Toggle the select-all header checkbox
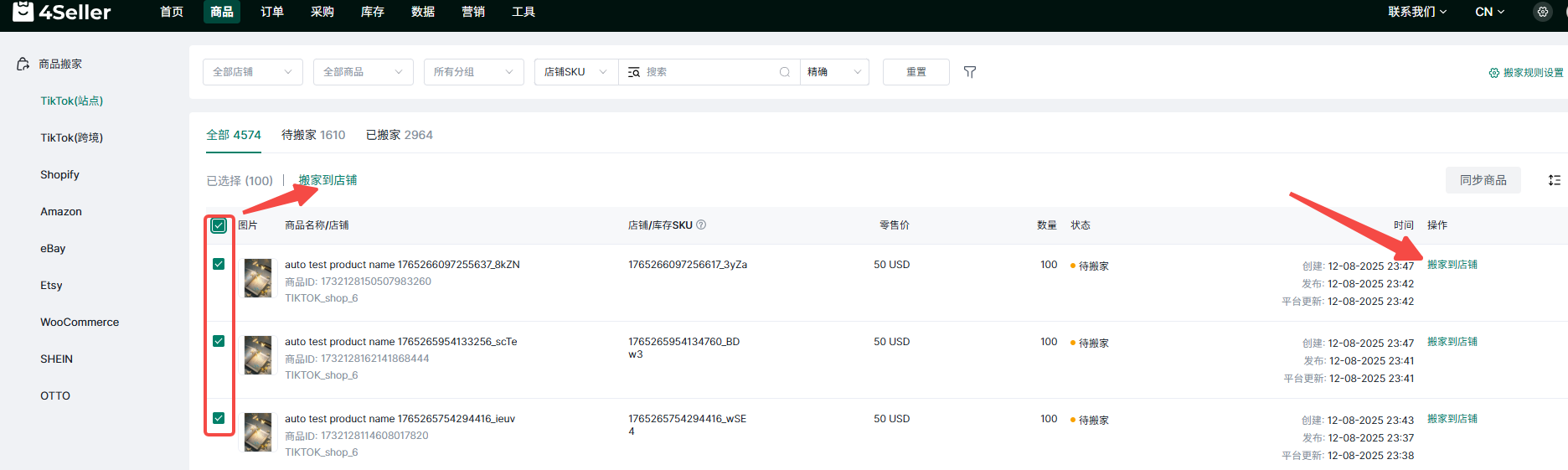 219,225
